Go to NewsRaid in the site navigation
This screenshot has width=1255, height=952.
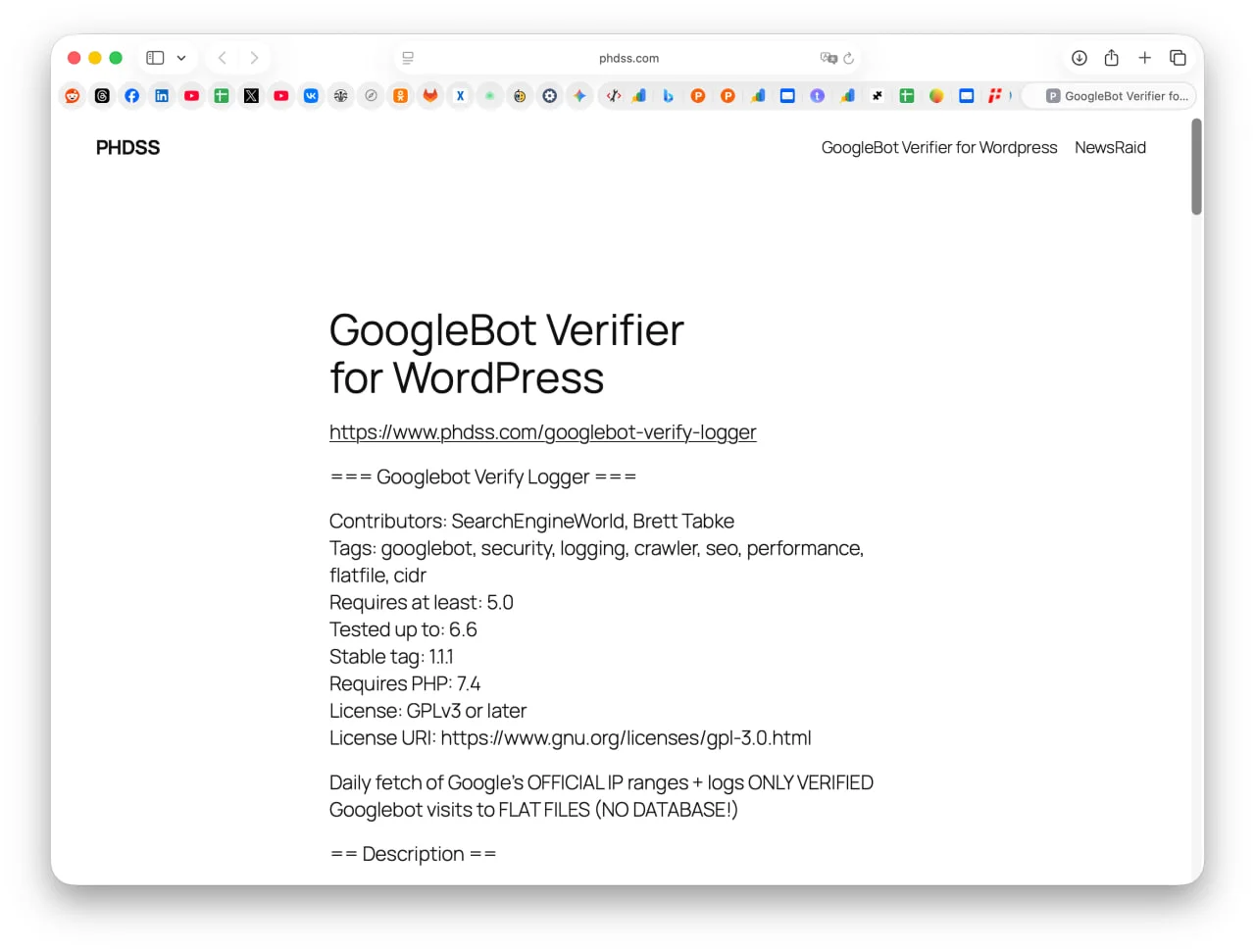[x=1110, y=148]
